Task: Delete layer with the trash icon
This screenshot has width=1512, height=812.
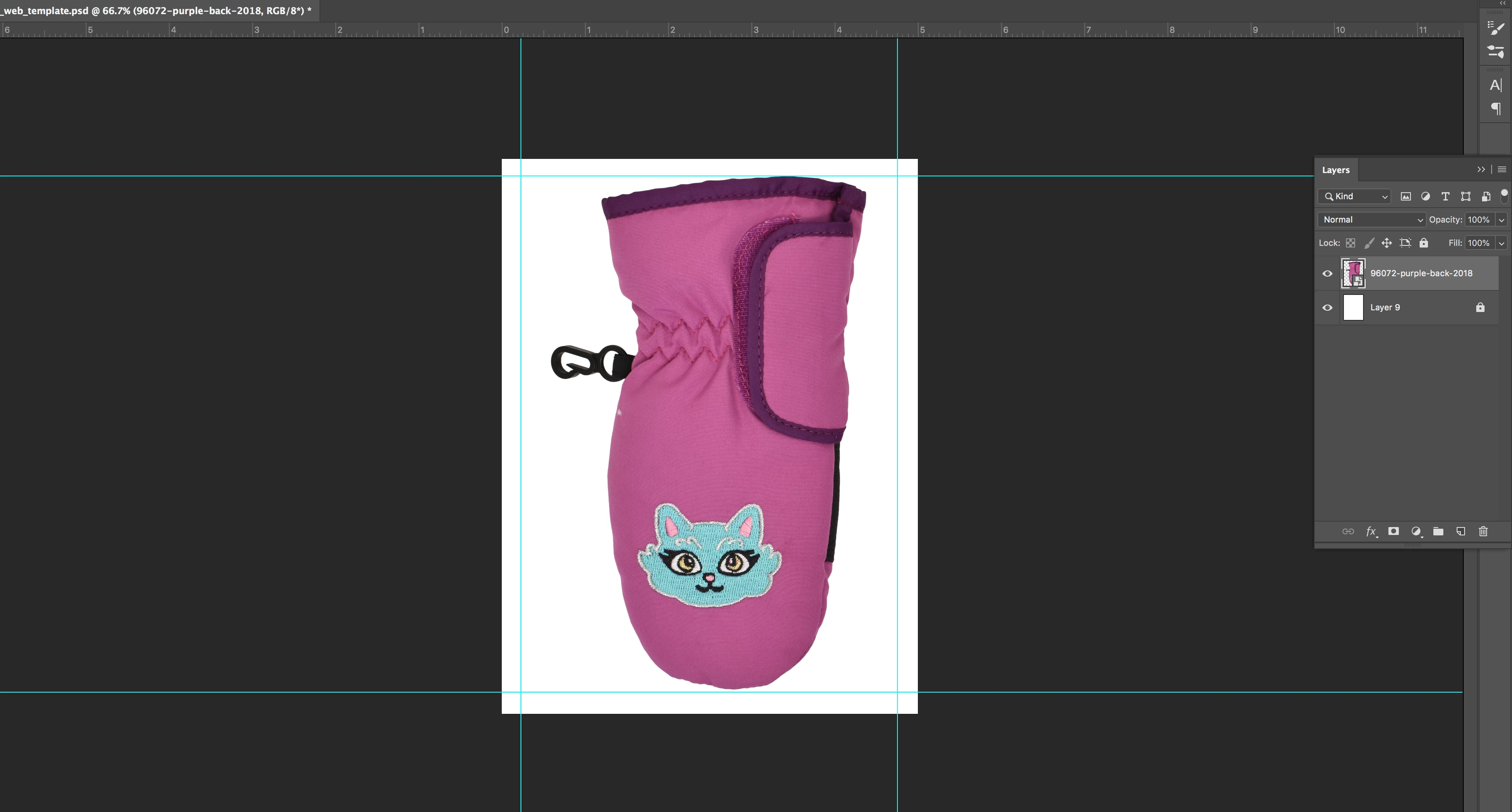Action: coord(1483,532)
